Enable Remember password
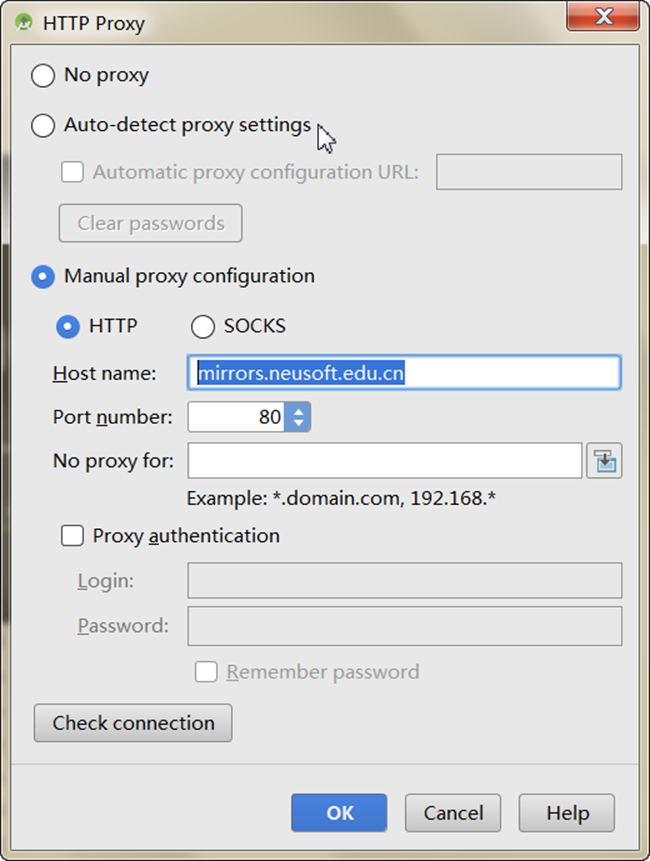Image resolution: width=650 pixels, height=861 pixels. (206, 672)
